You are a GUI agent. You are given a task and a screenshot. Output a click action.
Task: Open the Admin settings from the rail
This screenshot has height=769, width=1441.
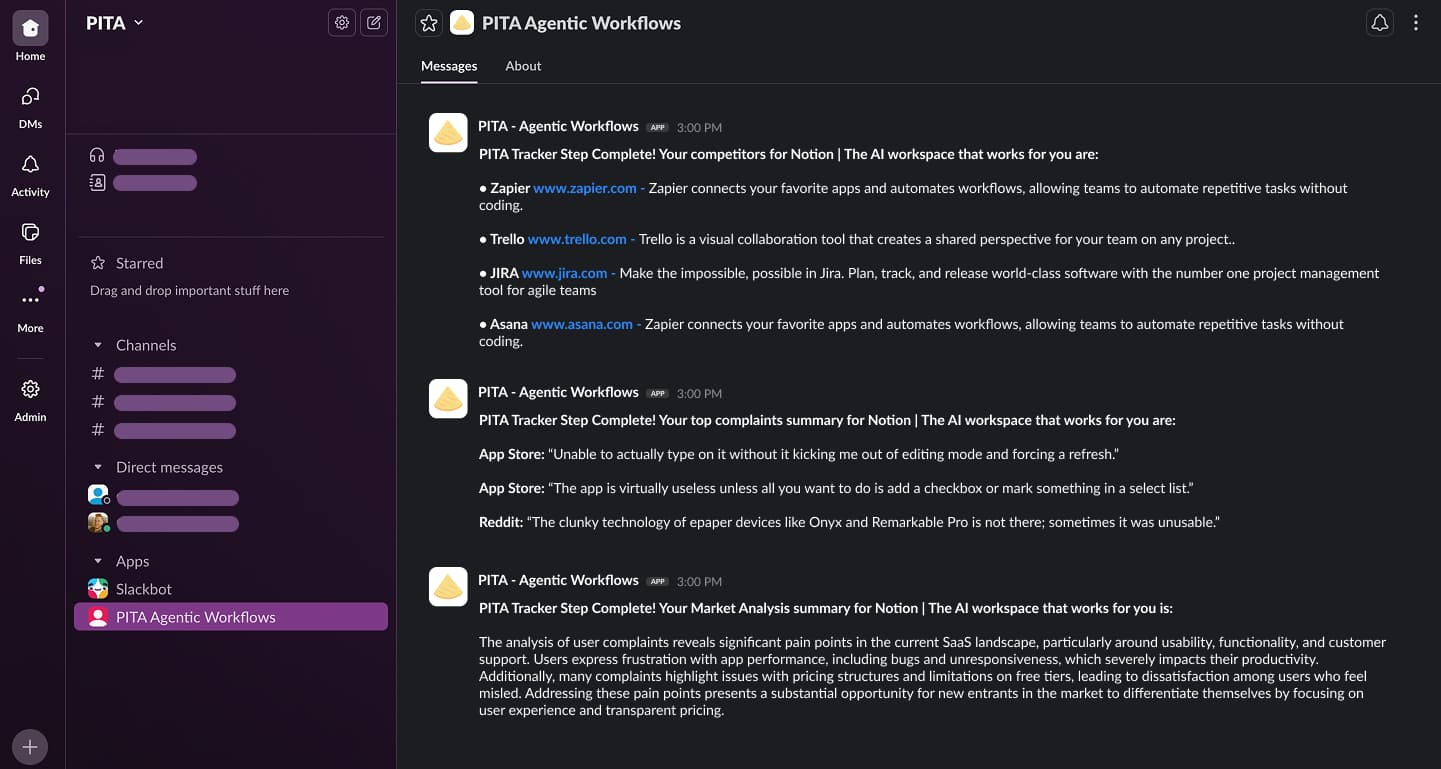pos(29,390)
